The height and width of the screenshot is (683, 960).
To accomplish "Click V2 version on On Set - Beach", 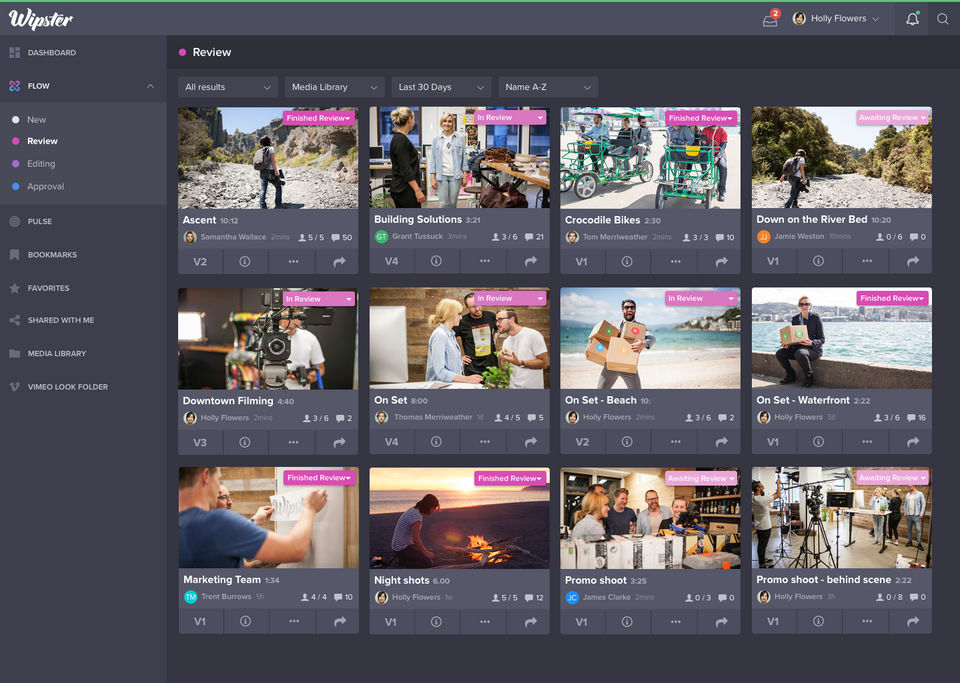I will (582, 441).
